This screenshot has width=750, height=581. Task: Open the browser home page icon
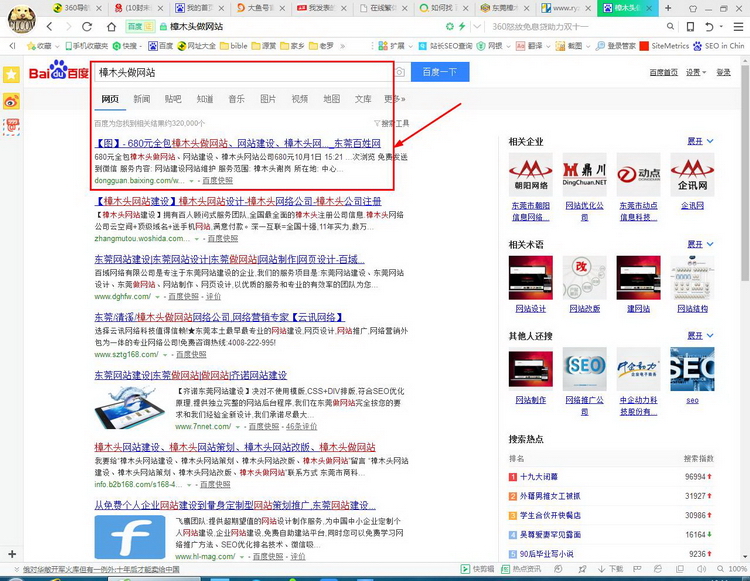click(111, 27)
